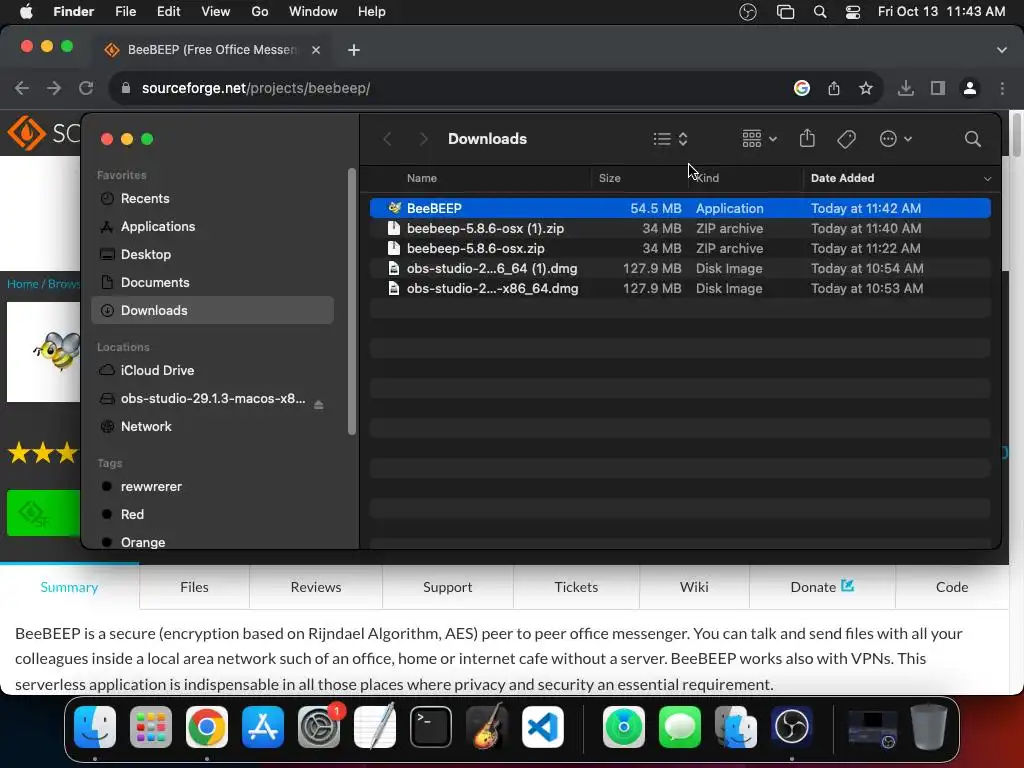
Task: Open a new Chrome tab
Action: pos(354,50)
